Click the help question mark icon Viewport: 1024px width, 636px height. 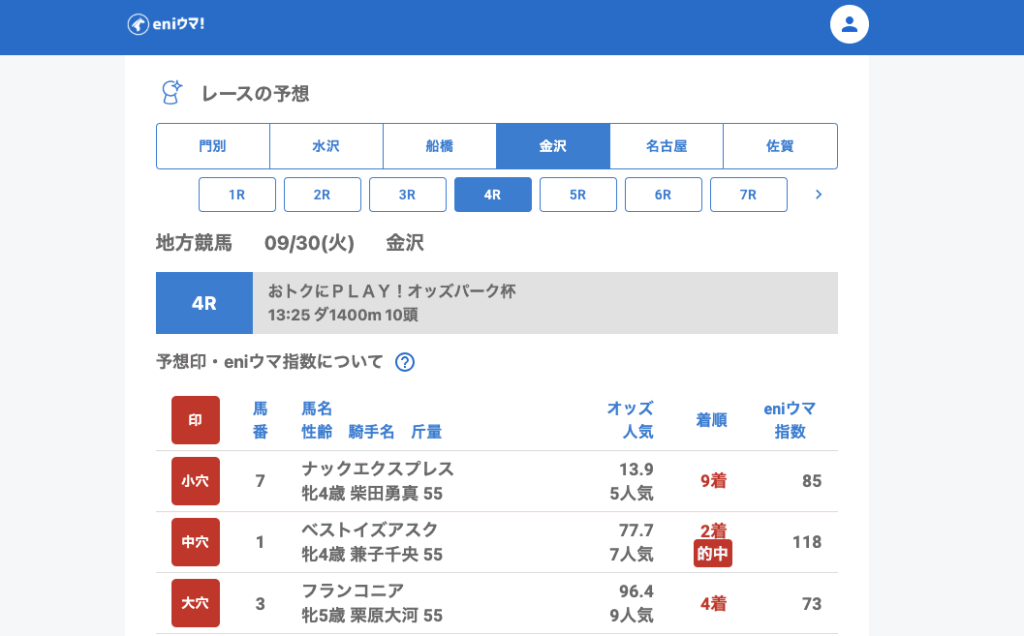(x=405, y=362)
